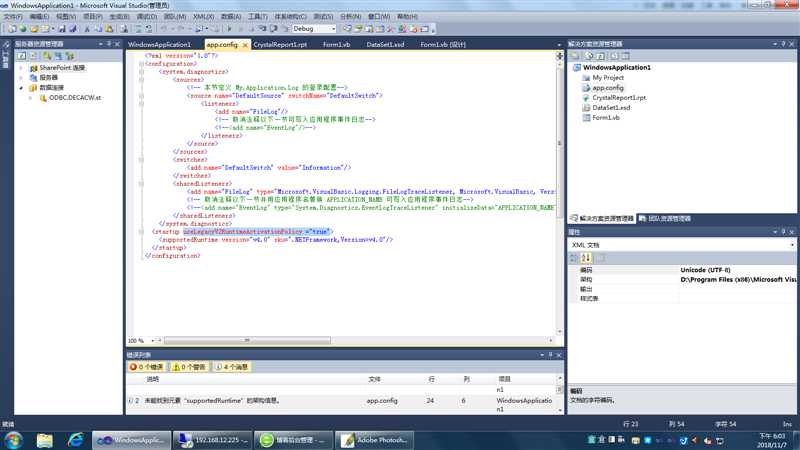Click the File column header in error list
Screen dimensions: 800x450
click(x=374, y=379)
